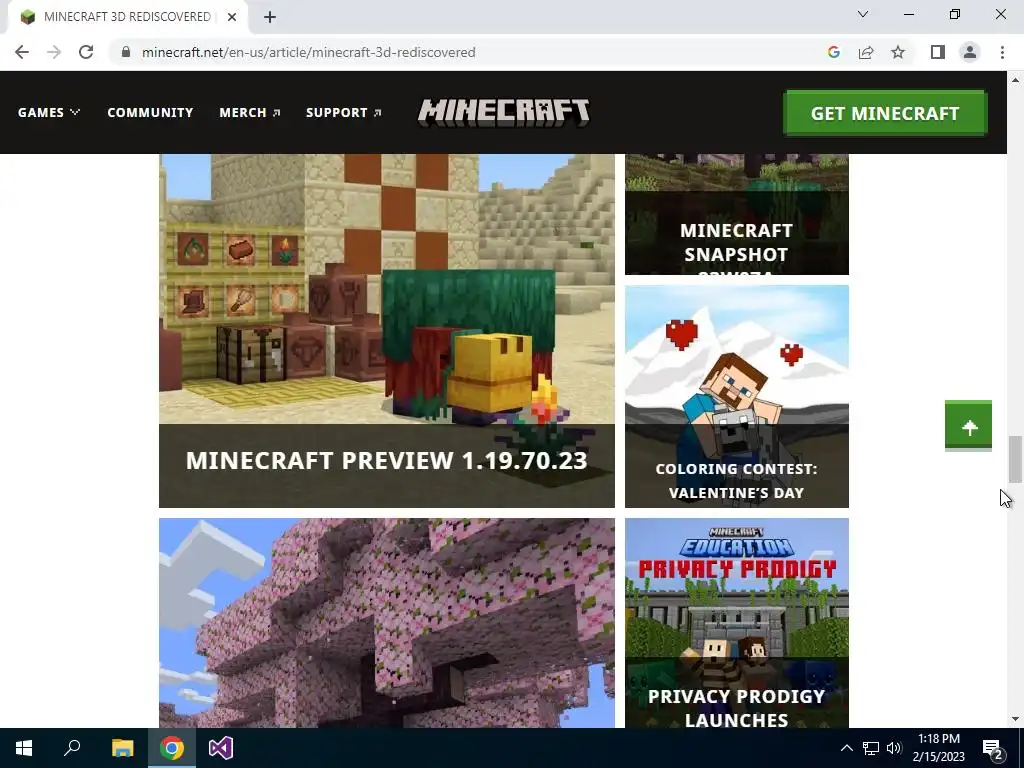Screen dimensions: 1024x768
Task: Click the scrollbar up arrow
Action: pyautogui.click(x=1015, y=80)
